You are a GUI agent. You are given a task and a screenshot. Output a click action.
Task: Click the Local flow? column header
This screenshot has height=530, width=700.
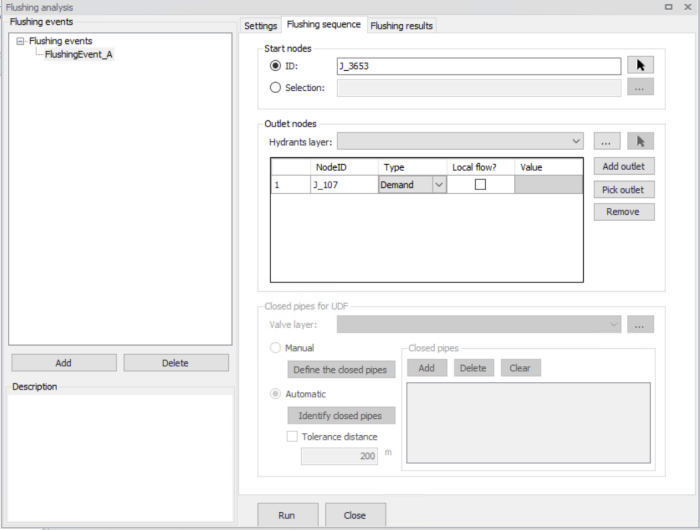pos(481,167)
